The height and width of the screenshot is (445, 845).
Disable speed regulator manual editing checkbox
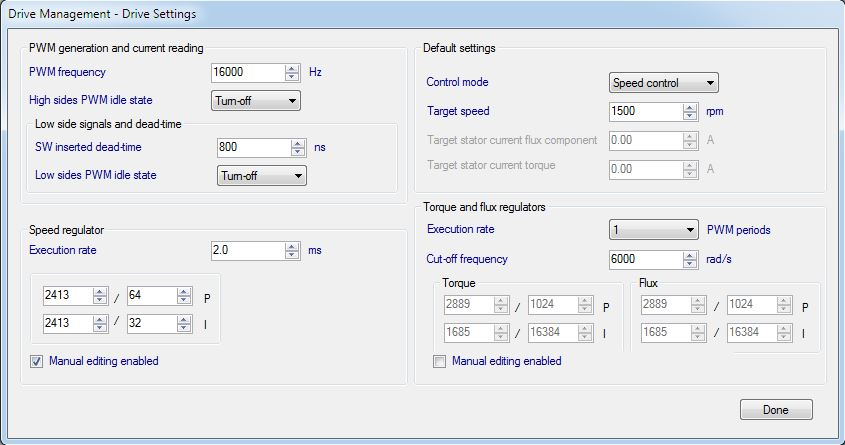(x=36, y=361)
